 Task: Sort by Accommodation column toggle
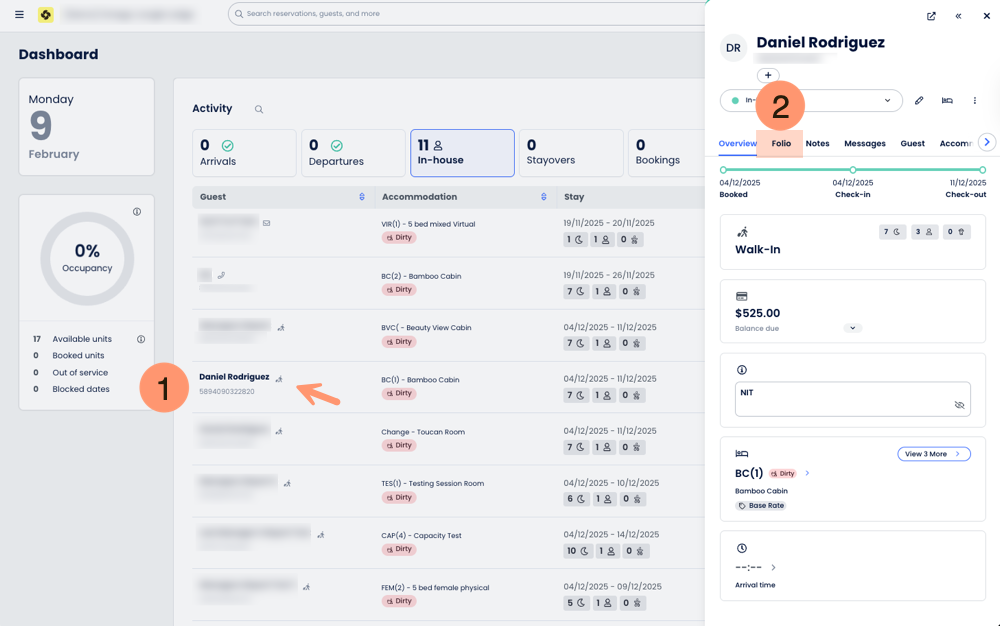pyautogui.click(x=544, y=197)
